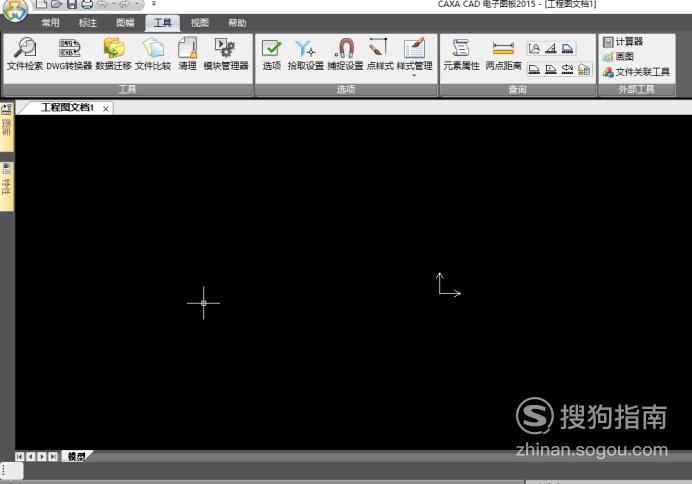Screen dimensions: 692x484
Task: Click the New document quick access icon
Action: tap(41, 4)
